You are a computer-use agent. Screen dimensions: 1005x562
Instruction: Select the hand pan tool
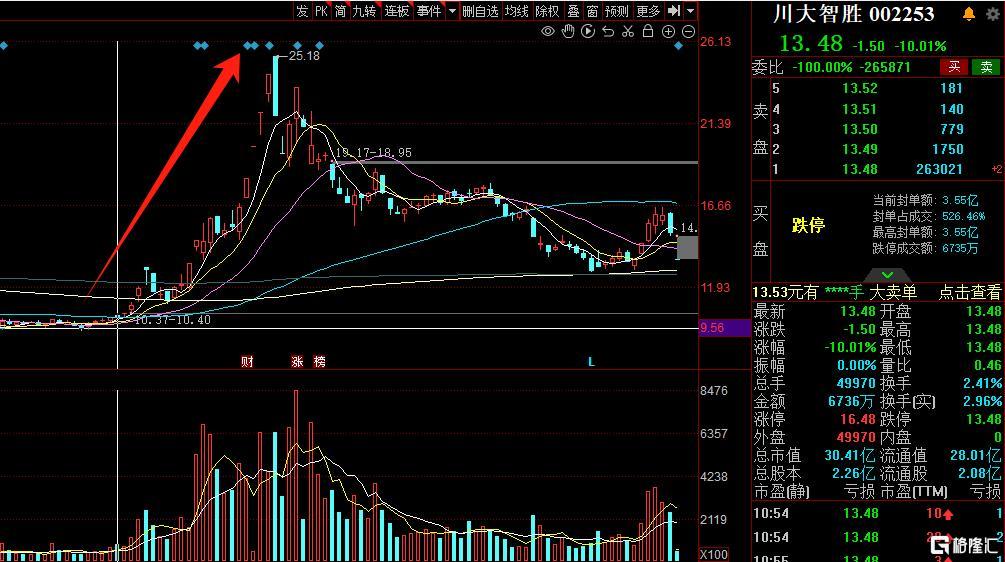(568, 31)
